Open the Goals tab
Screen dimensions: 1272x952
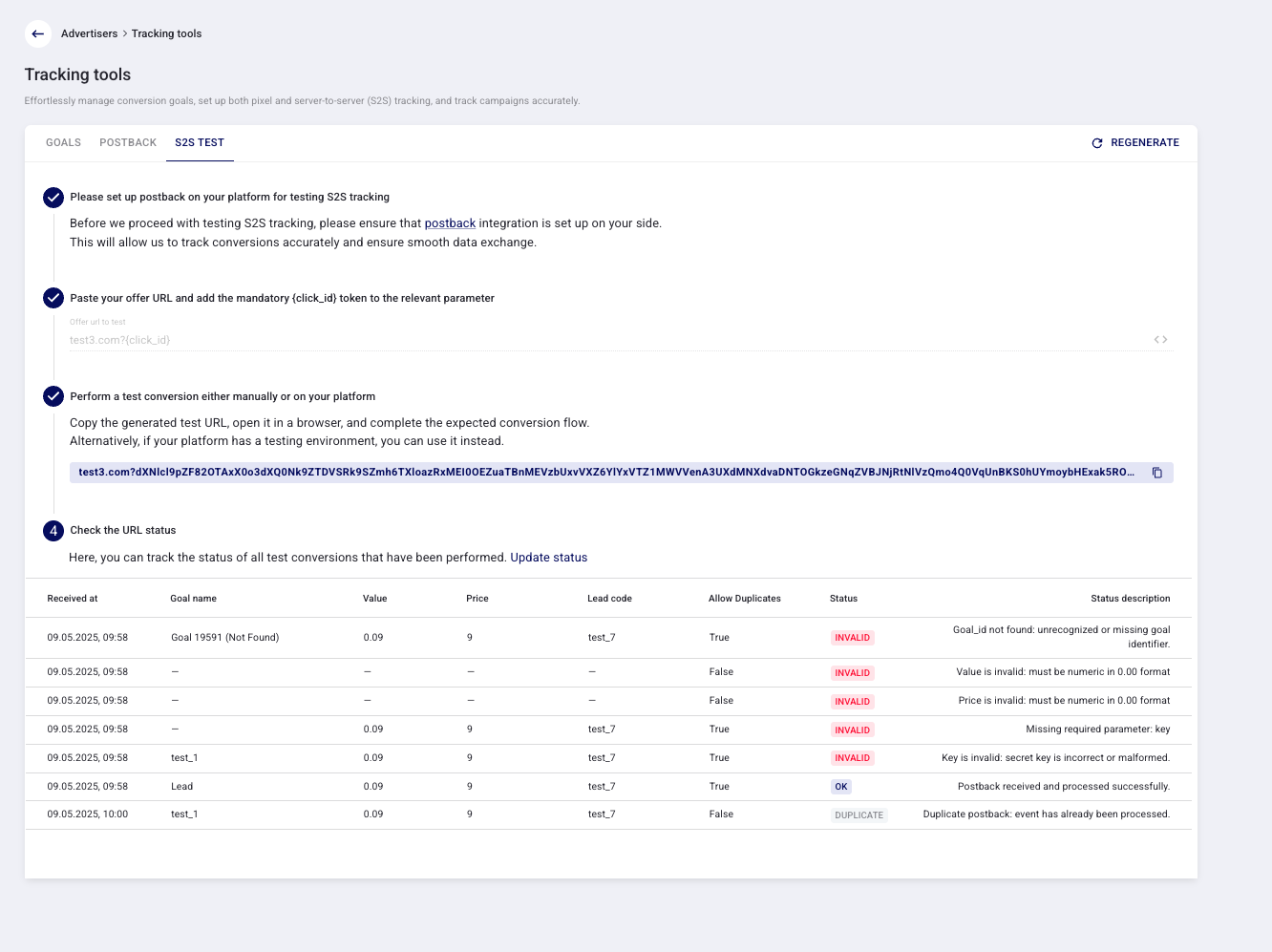click(64, 142)
